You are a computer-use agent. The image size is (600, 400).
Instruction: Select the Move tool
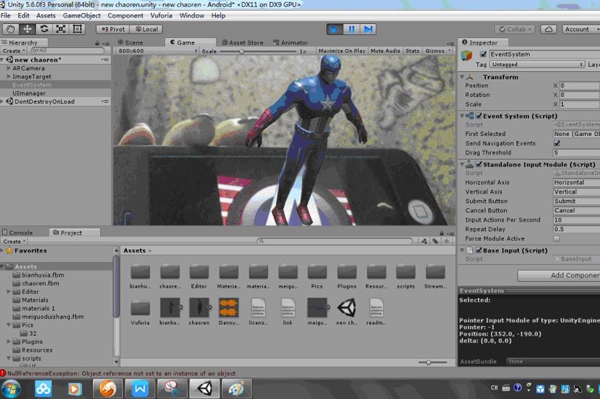28,29
